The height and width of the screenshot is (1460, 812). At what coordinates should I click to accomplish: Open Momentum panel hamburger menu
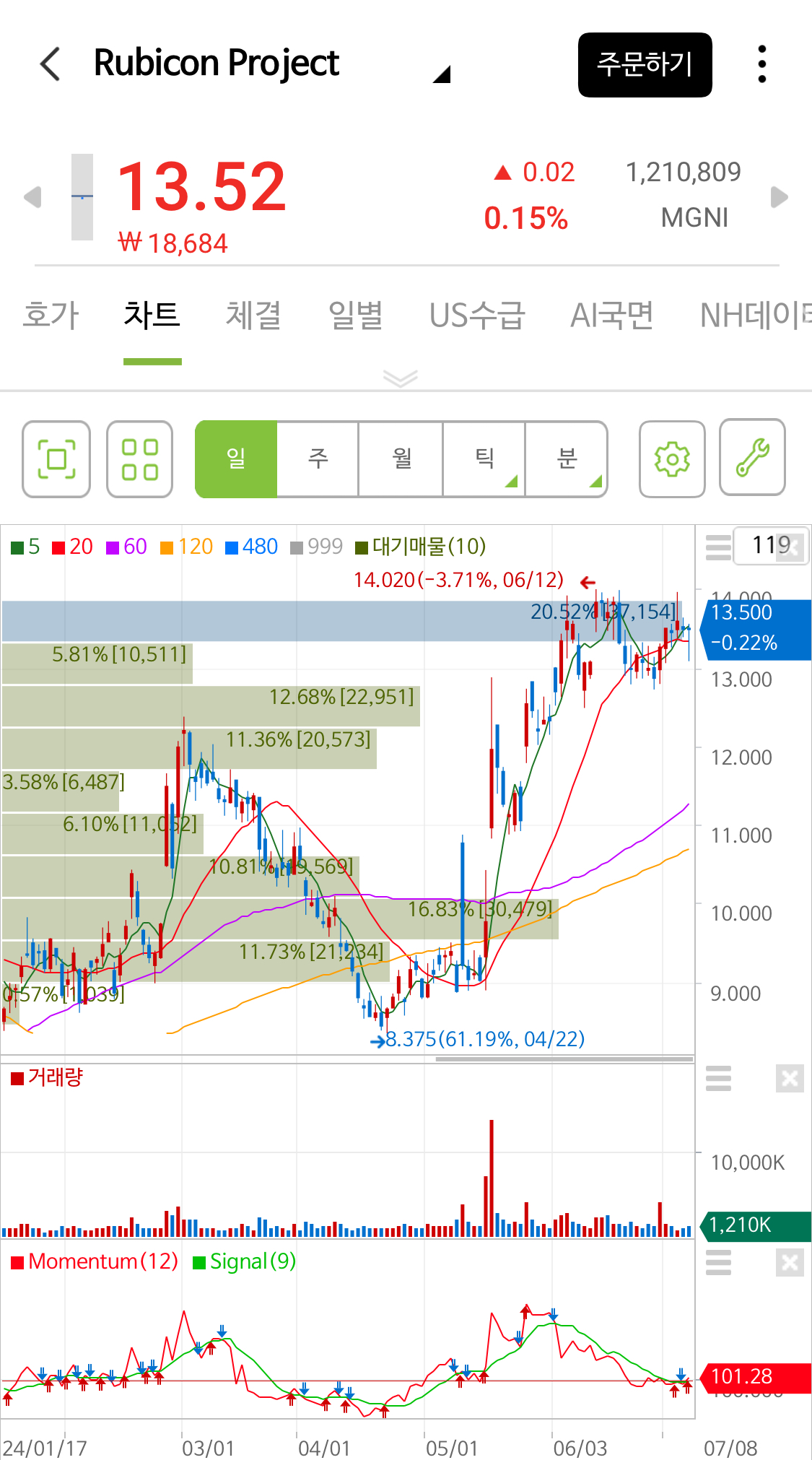[718, 1263]
